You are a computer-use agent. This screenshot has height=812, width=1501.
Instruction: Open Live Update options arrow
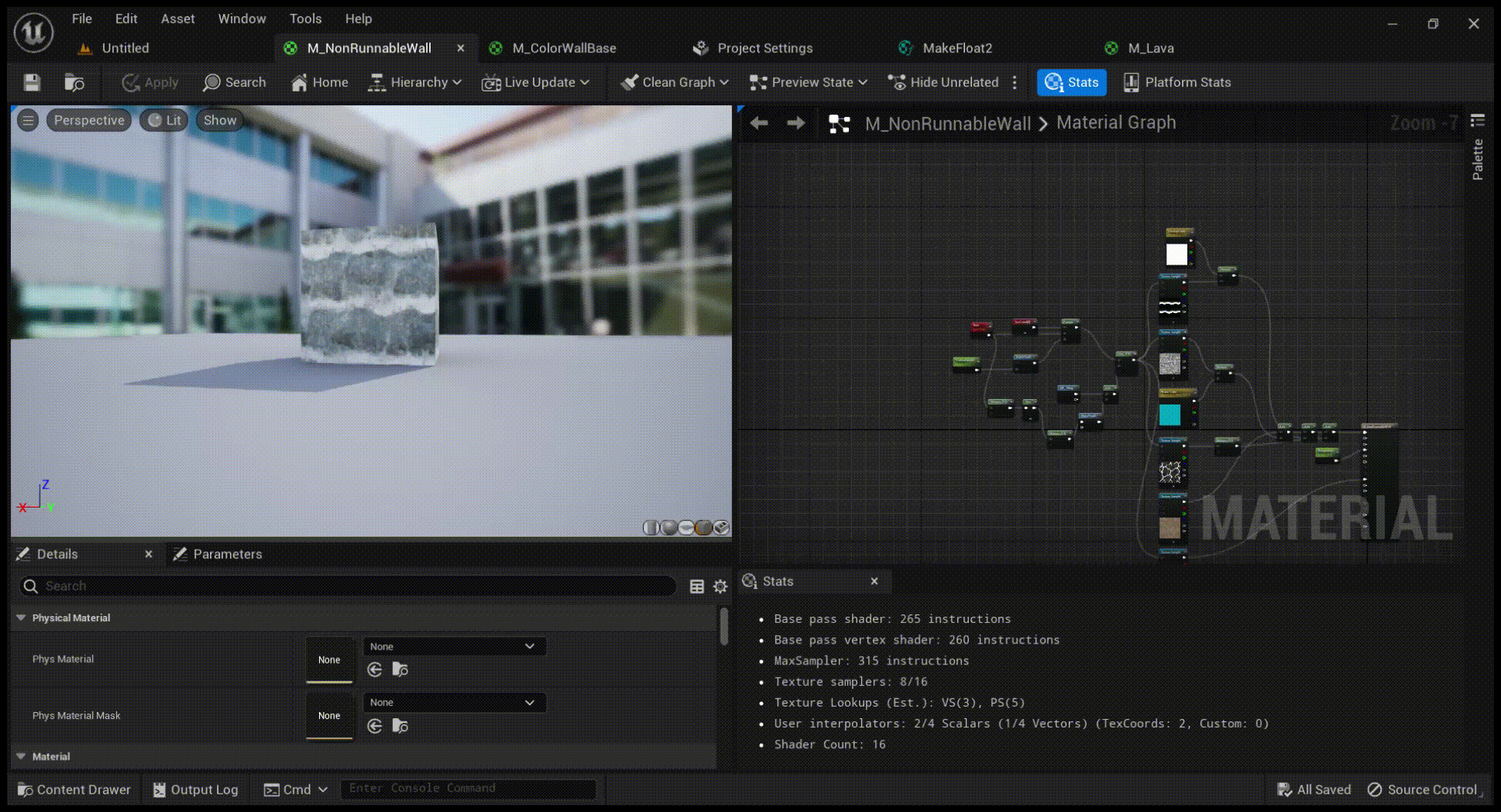click(585, 82)
